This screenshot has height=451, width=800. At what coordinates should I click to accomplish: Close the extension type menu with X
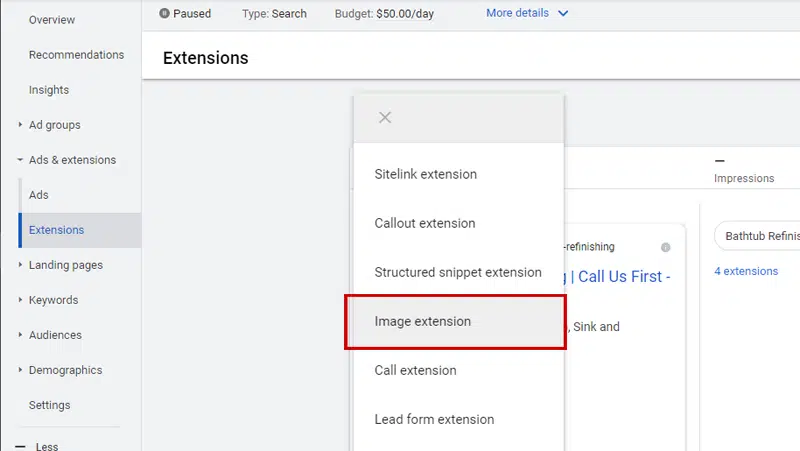pos(385,118)
